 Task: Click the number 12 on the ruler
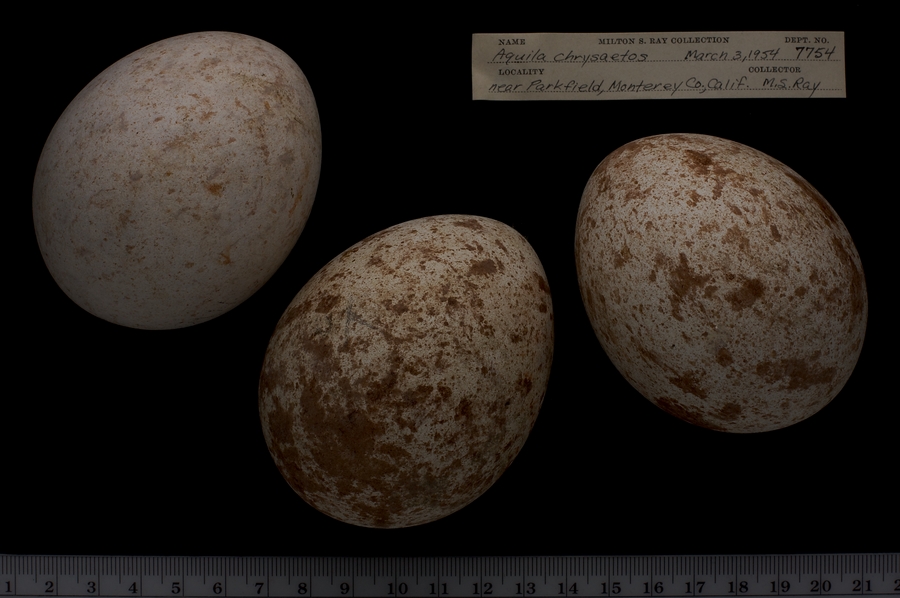(482, 587)
